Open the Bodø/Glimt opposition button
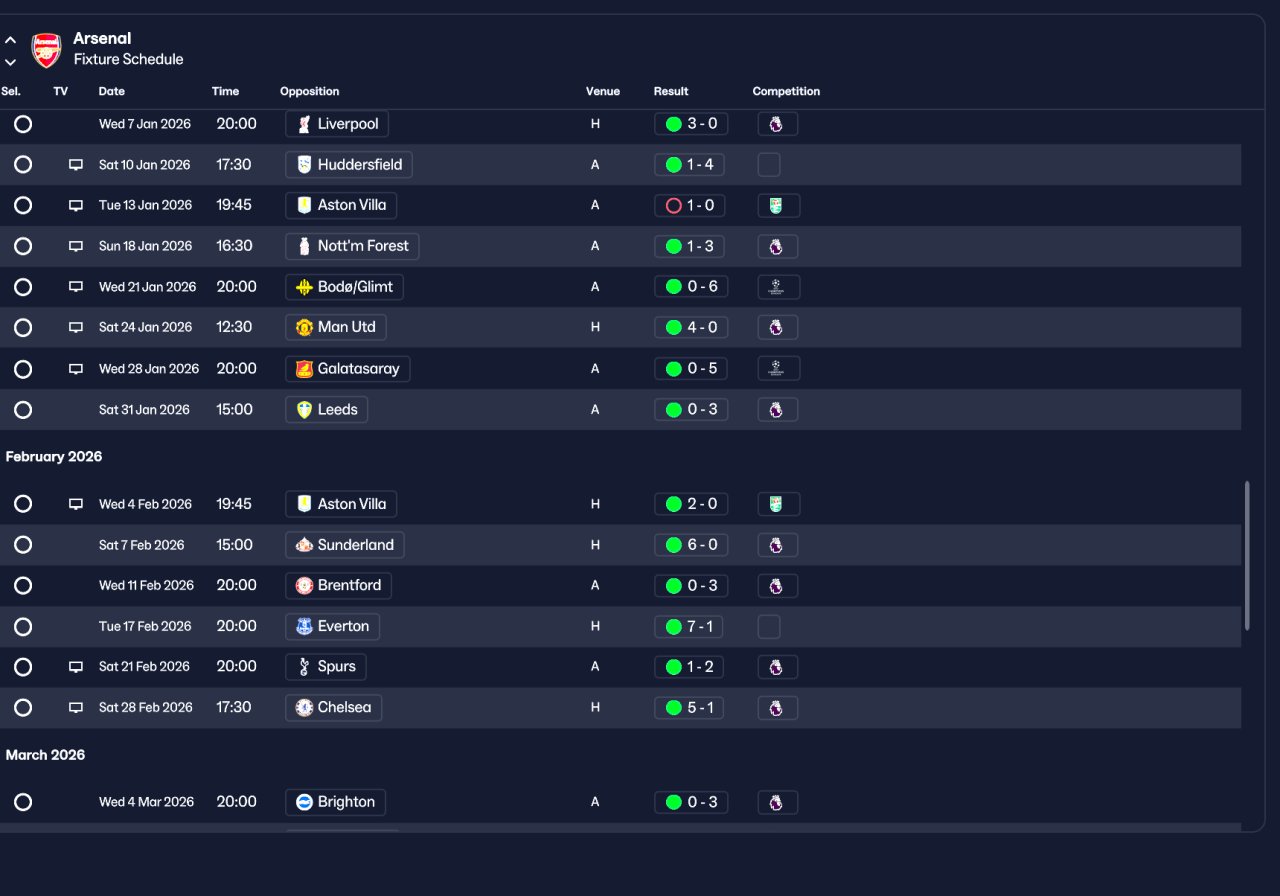The height and width of the screenshot is (896, 1280). tap(344, 287)
